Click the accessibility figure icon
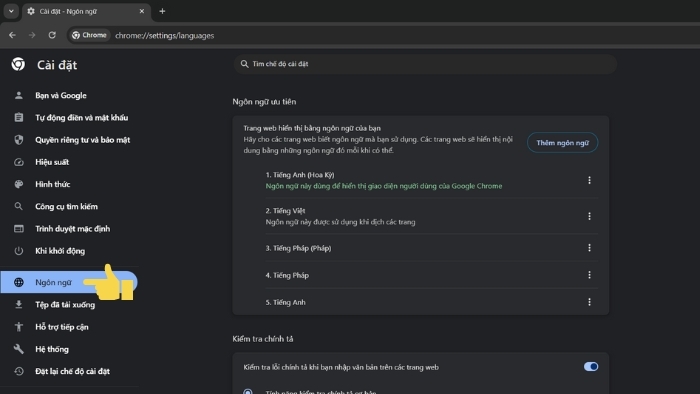700x394 pixels. (18, 327)
